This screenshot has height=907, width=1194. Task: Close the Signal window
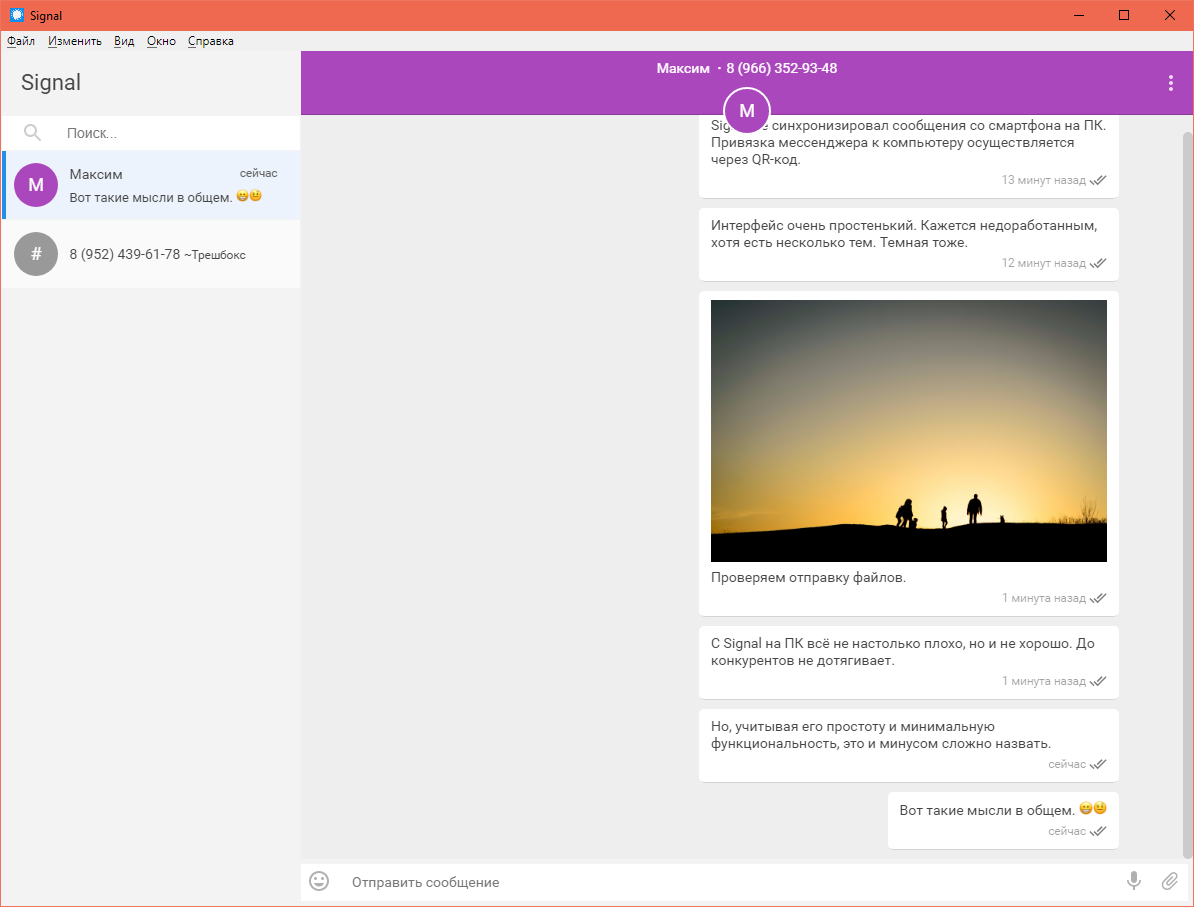pyautogui.click(x=1170, y=15)
